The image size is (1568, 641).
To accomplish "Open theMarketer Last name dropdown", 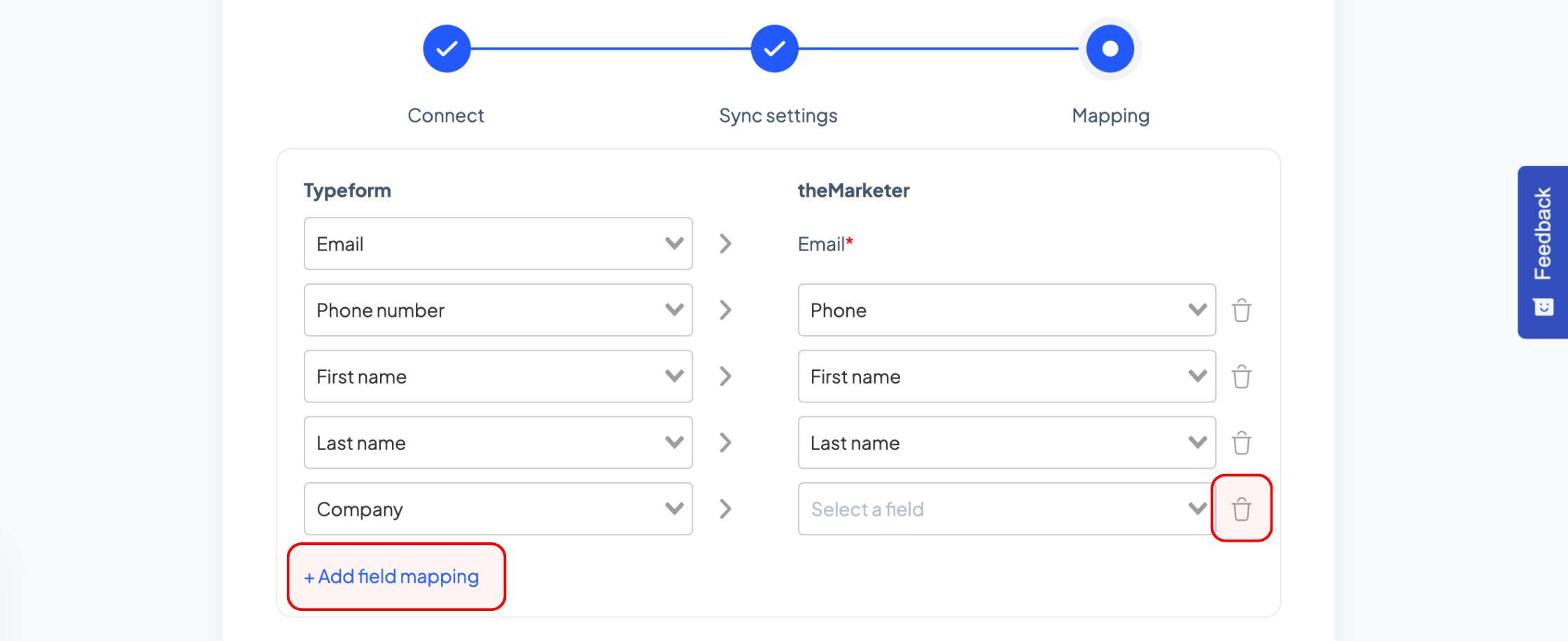I will pyautogui.click(x=1007, y=443).
